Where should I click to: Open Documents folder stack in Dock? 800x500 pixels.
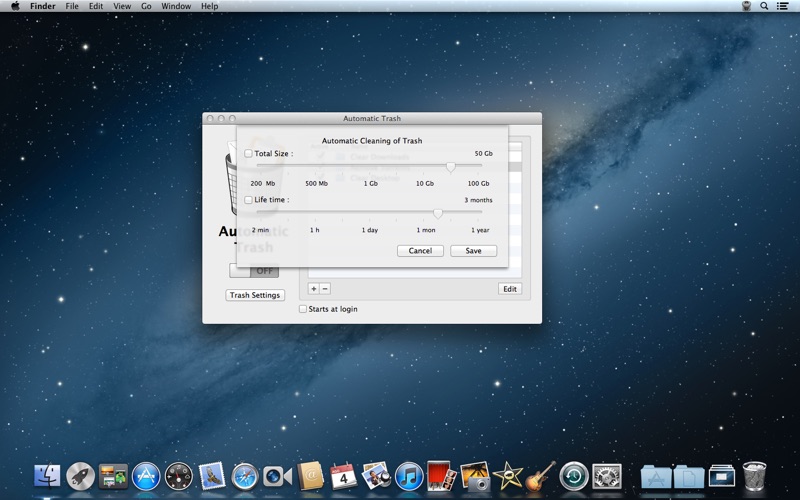tap(689, 477)
